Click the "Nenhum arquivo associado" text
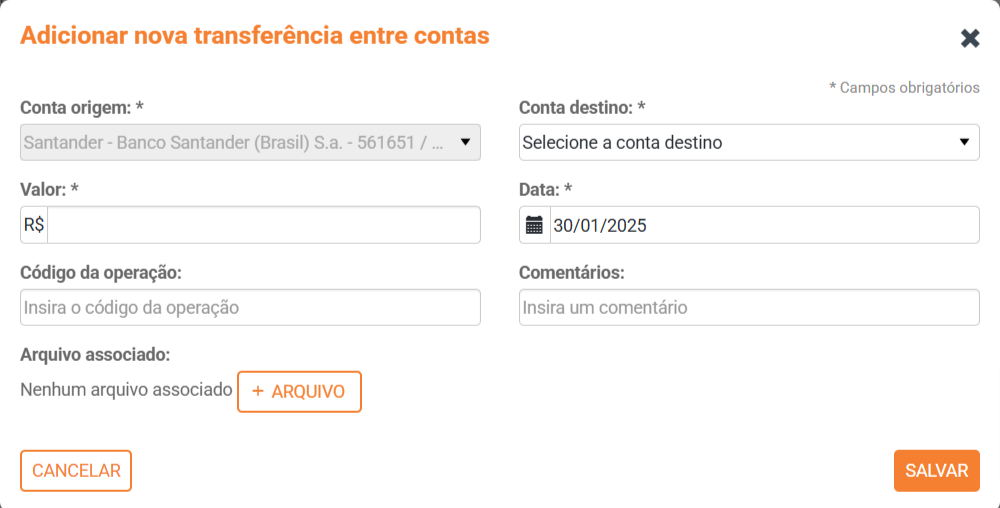This screenshot has height=508, width=1000. click(x=126, y=390)
